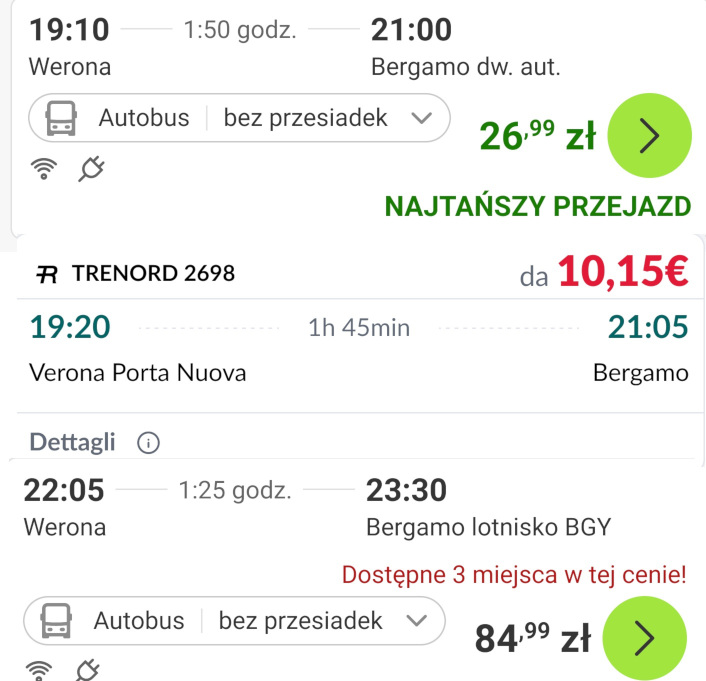The height and width of the screenshot is (681, 706).
Task: Open the Autobus bez przesiadek pill for 26,99 zł
Action: click(239, 118)
